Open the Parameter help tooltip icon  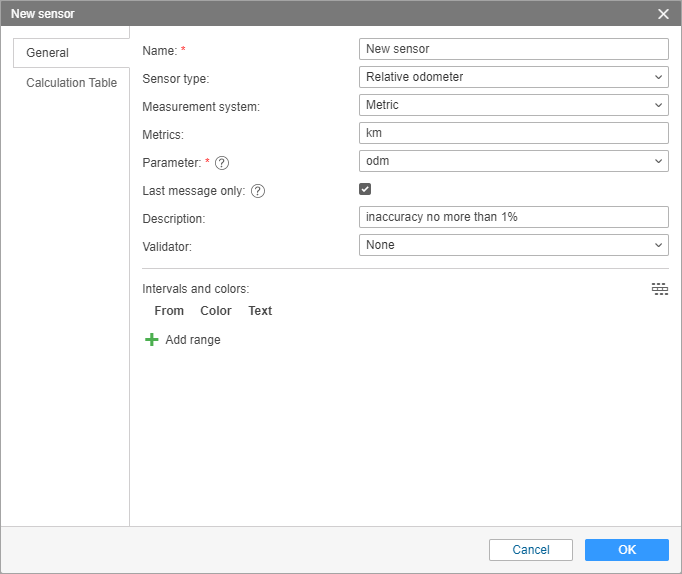222,163
